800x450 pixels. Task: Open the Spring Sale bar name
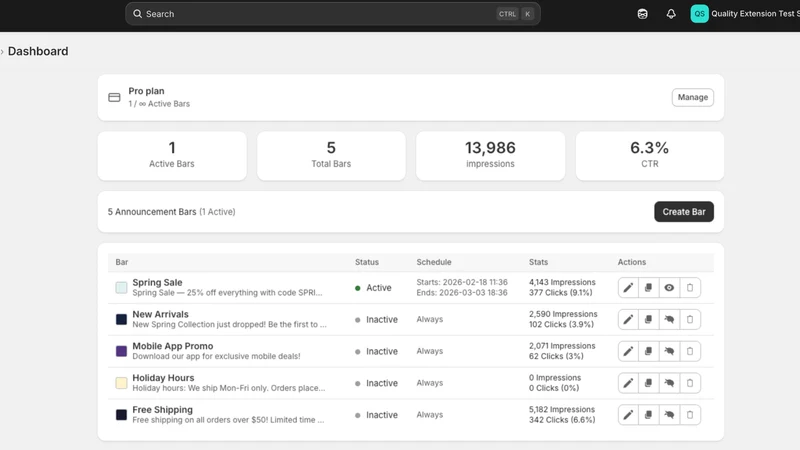click(157, 282)
